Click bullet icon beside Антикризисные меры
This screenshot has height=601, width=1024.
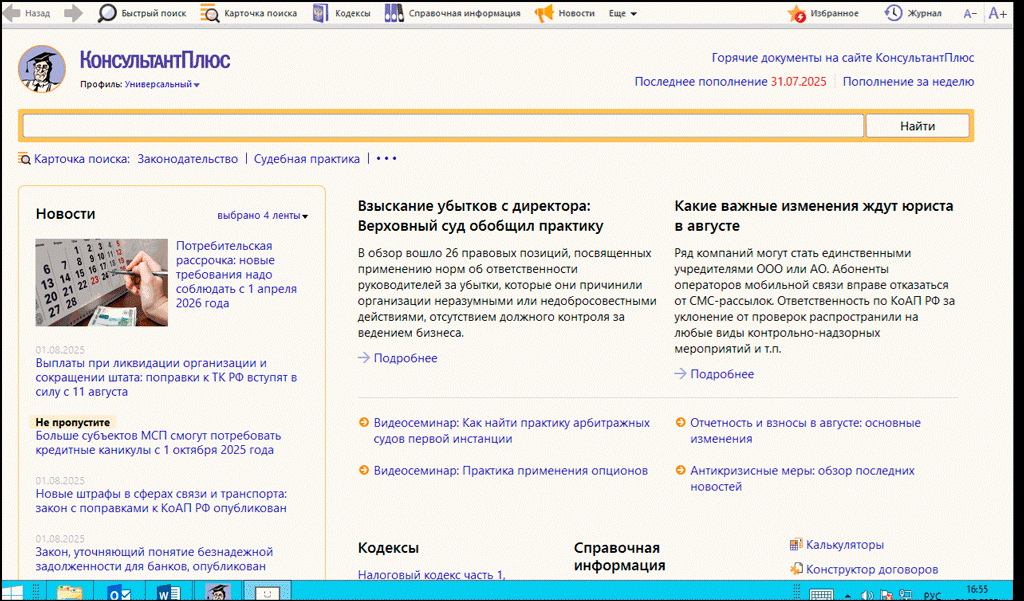pyautogui.click(x=680, y=470)
